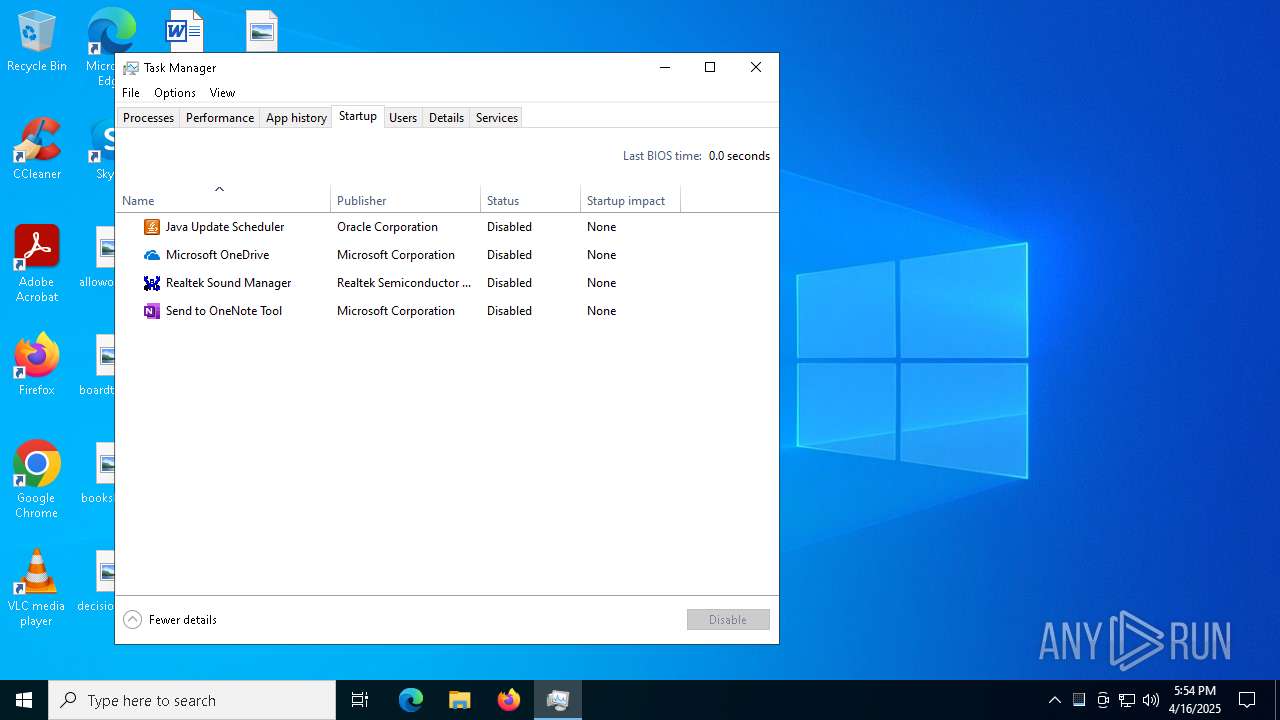Open Task View from the taskbar

[360, 700]
